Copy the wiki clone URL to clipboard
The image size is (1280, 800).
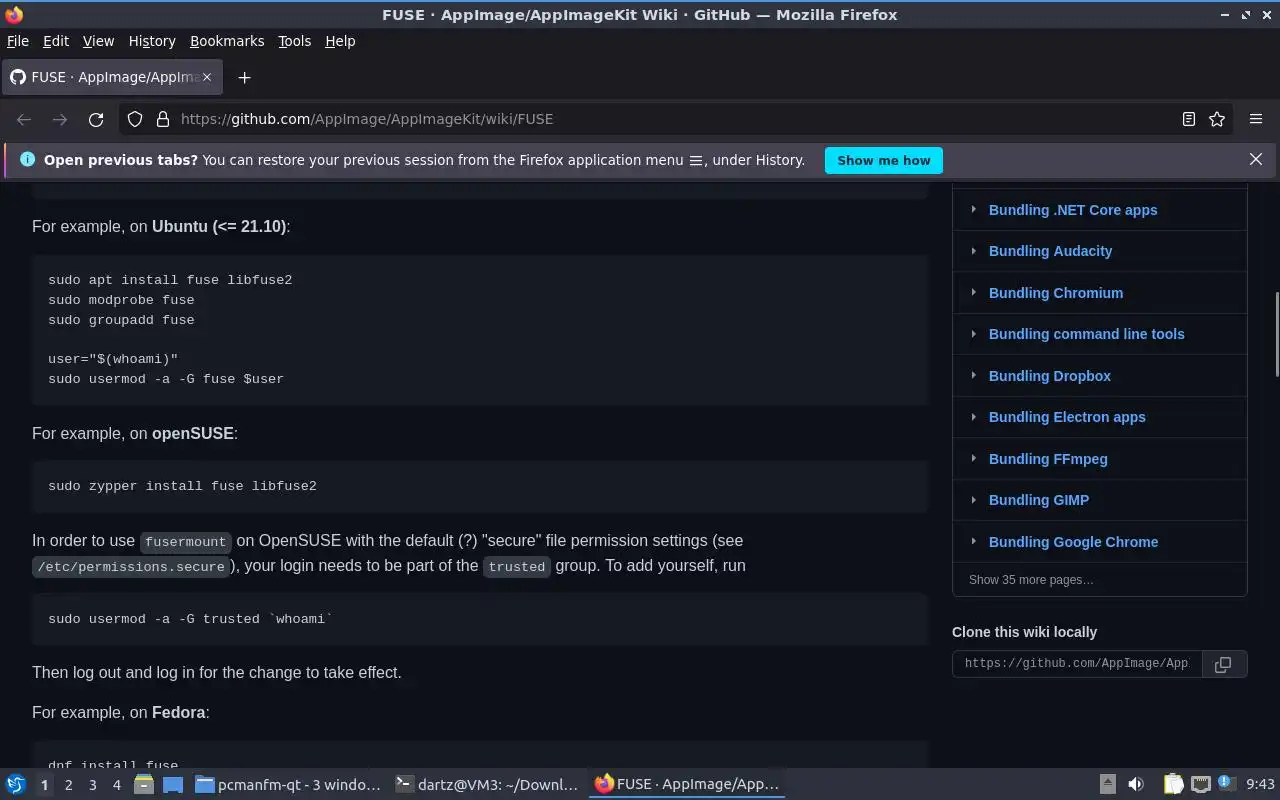[x=1222, y=664]
